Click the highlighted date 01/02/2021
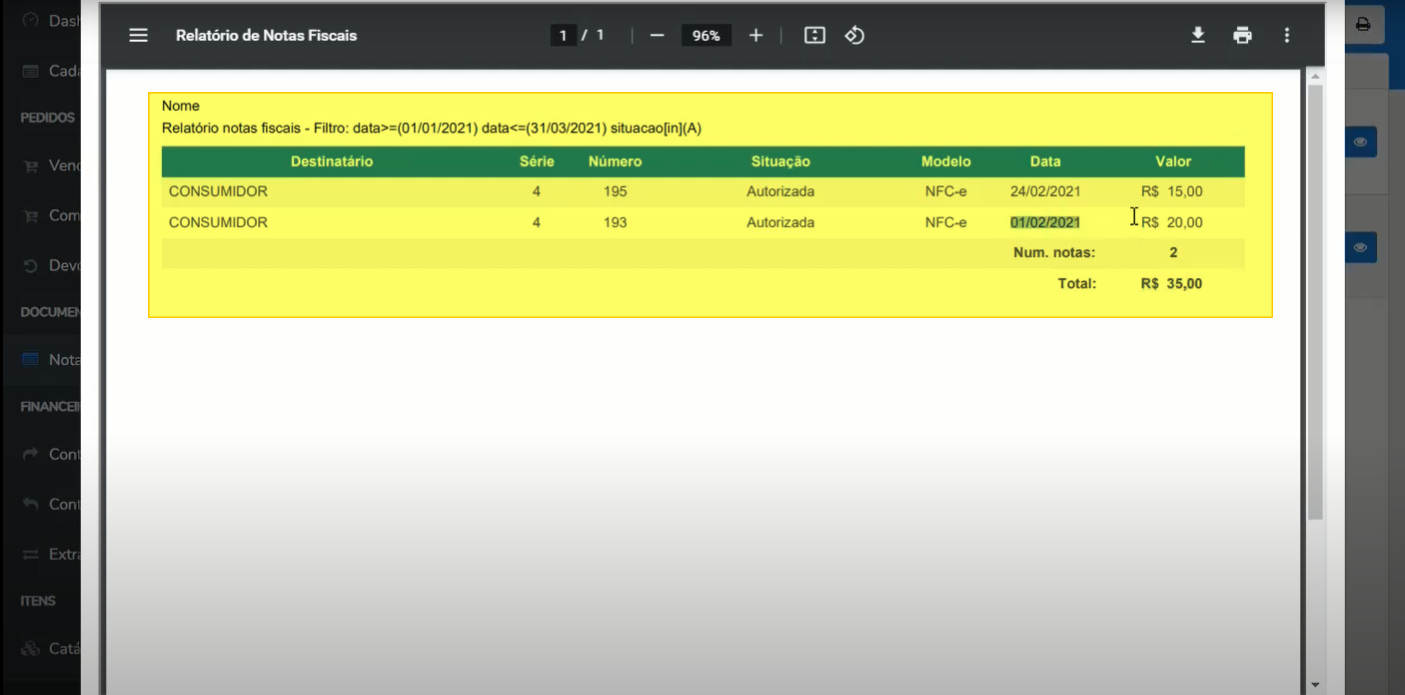Screen dimensions: 1405x695 1045,222
